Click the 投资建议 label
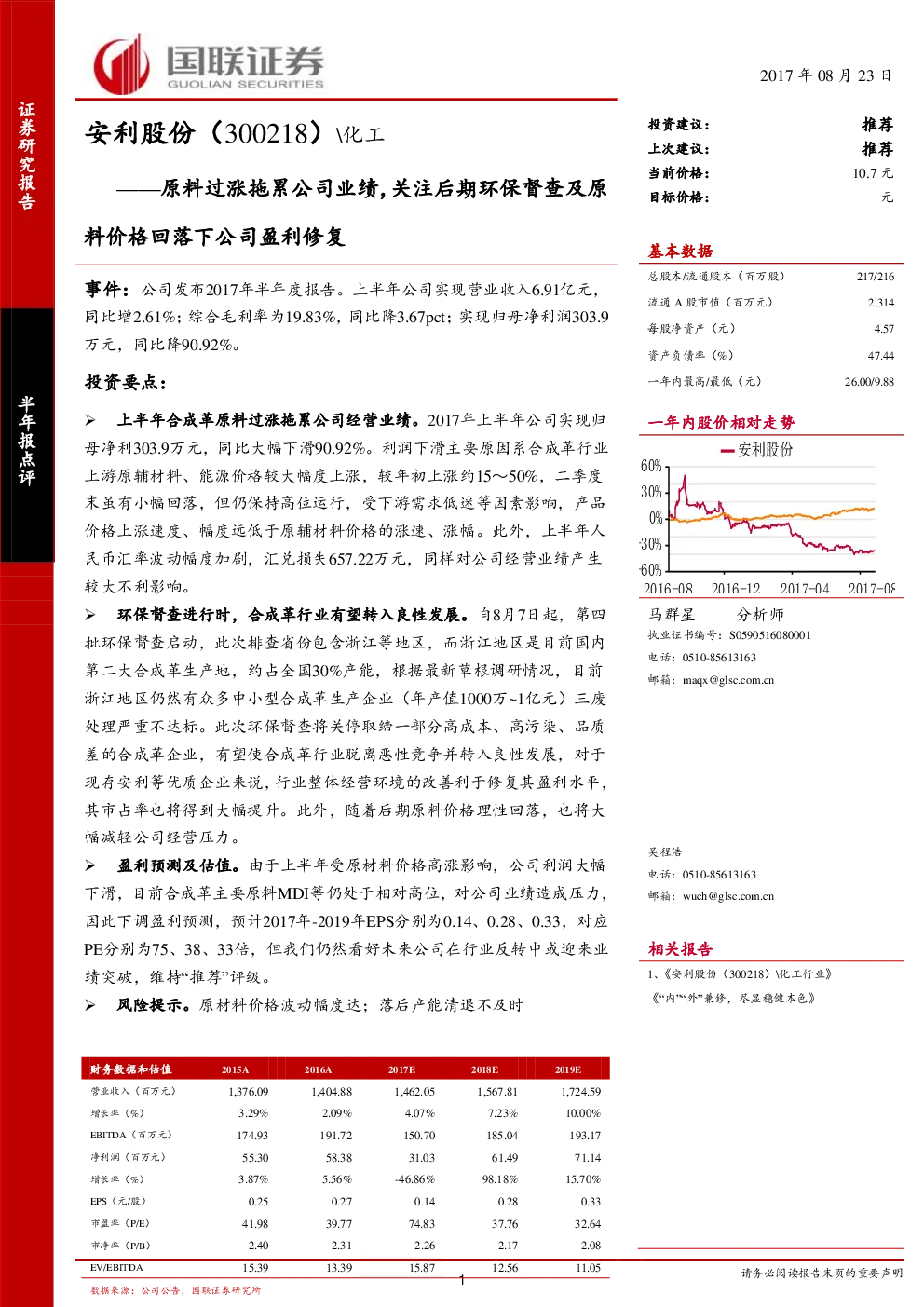This screenshot has height=1307, width=924. coord(679,125)
